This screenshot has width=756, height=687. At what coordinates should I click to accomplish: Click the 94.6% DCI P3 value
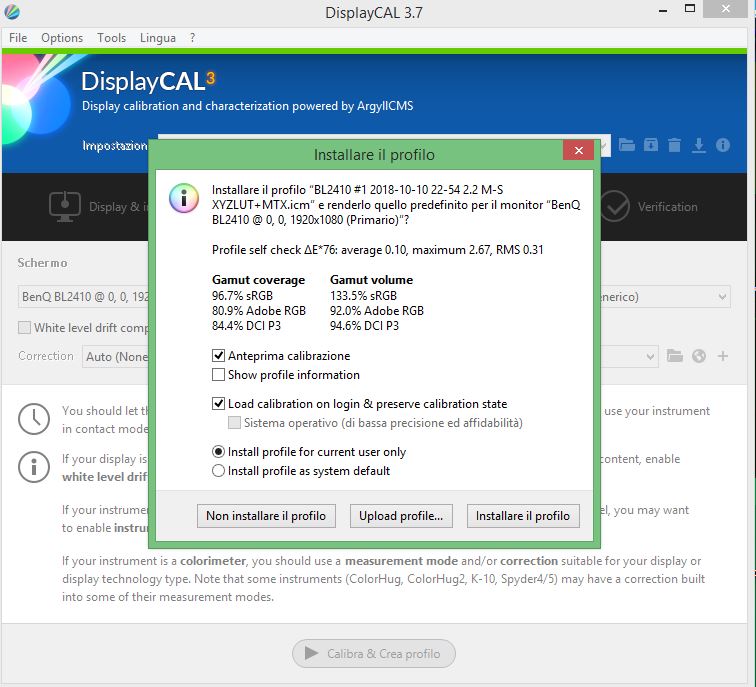[364, 325]
